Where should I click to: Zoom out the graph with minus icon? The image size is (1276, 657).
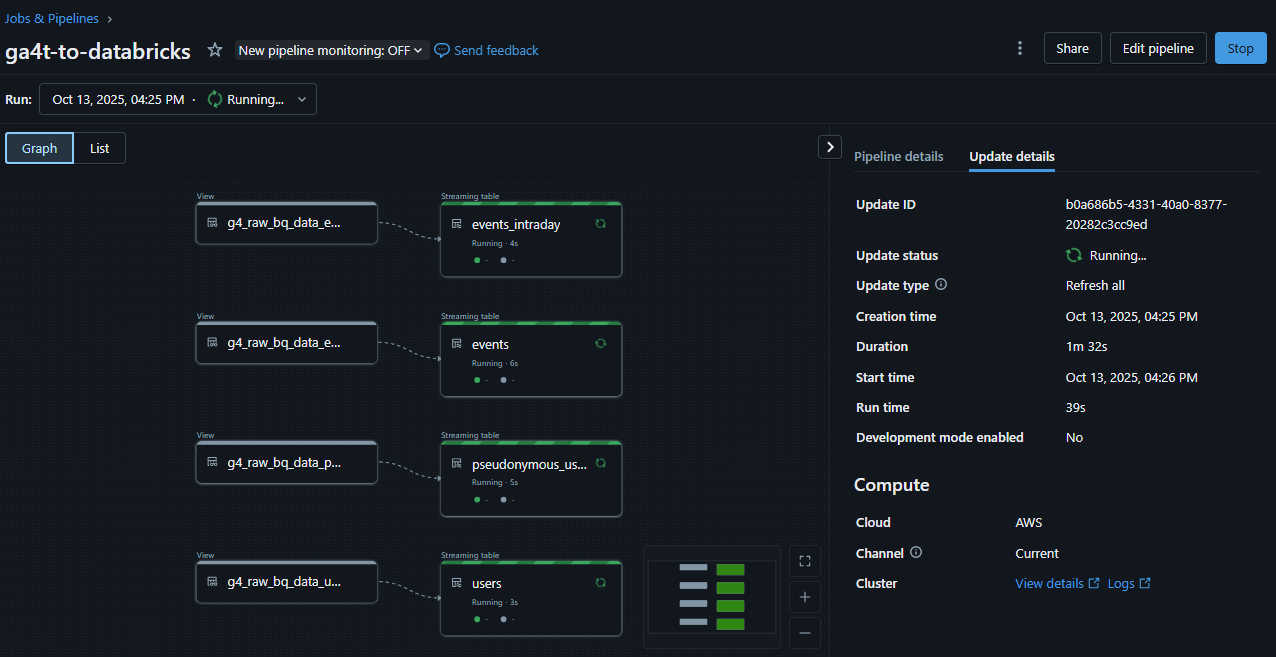coord(805,633)
